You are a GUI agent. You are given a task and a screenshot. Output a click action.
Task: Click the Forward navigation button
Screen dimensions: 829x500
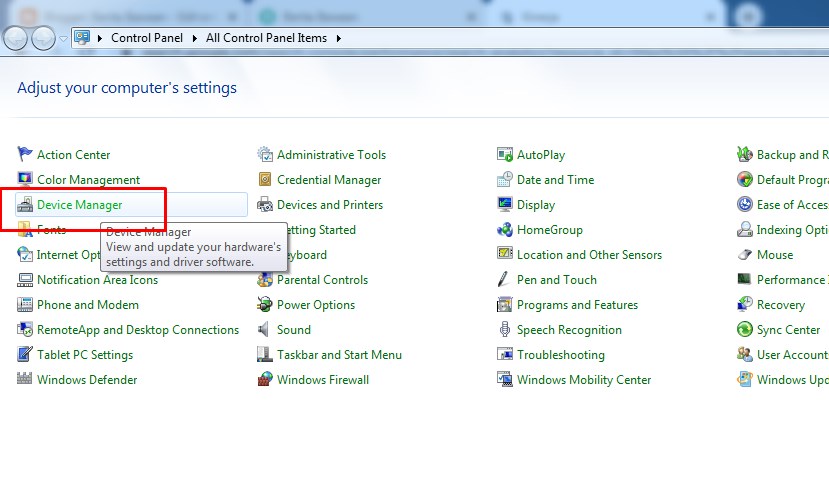click(43, 38)
